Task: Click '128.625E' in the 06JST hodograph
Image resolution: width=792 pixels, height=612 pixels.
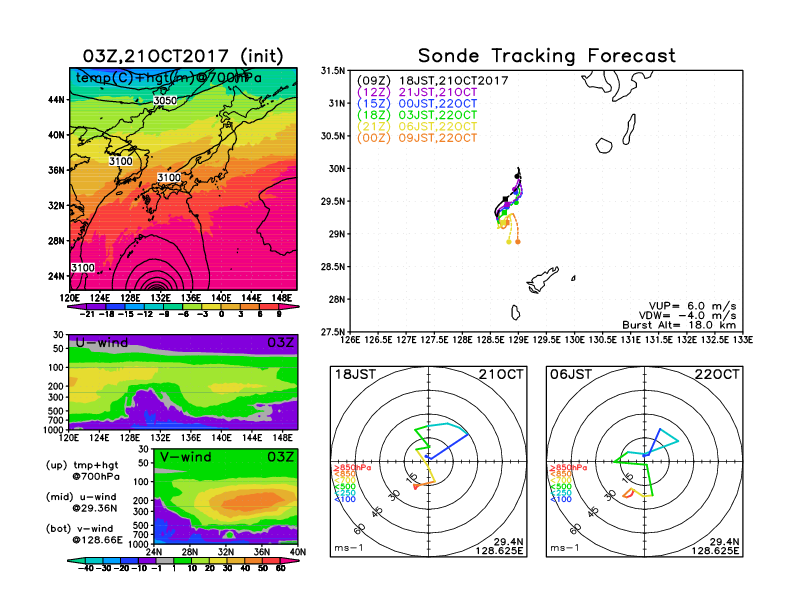Action: 715,551
